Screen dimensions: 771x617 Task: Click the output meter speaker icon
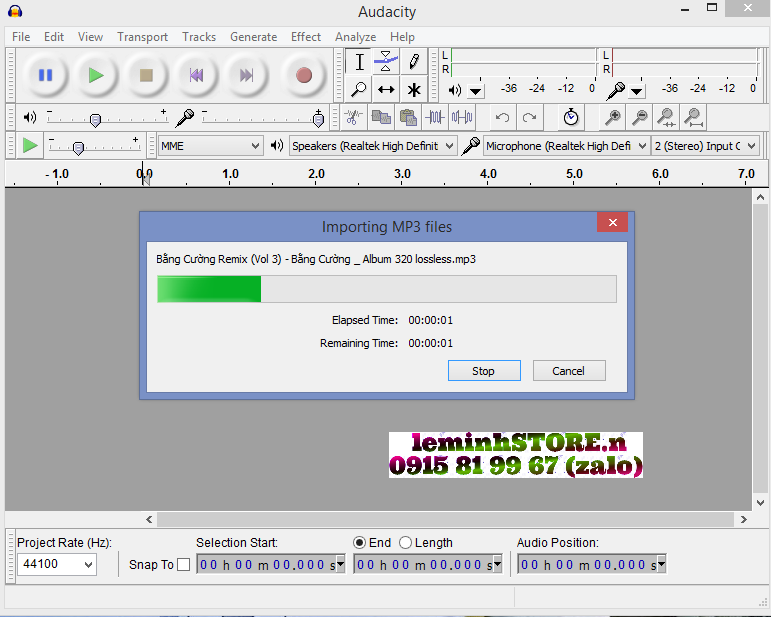[455, 90]
